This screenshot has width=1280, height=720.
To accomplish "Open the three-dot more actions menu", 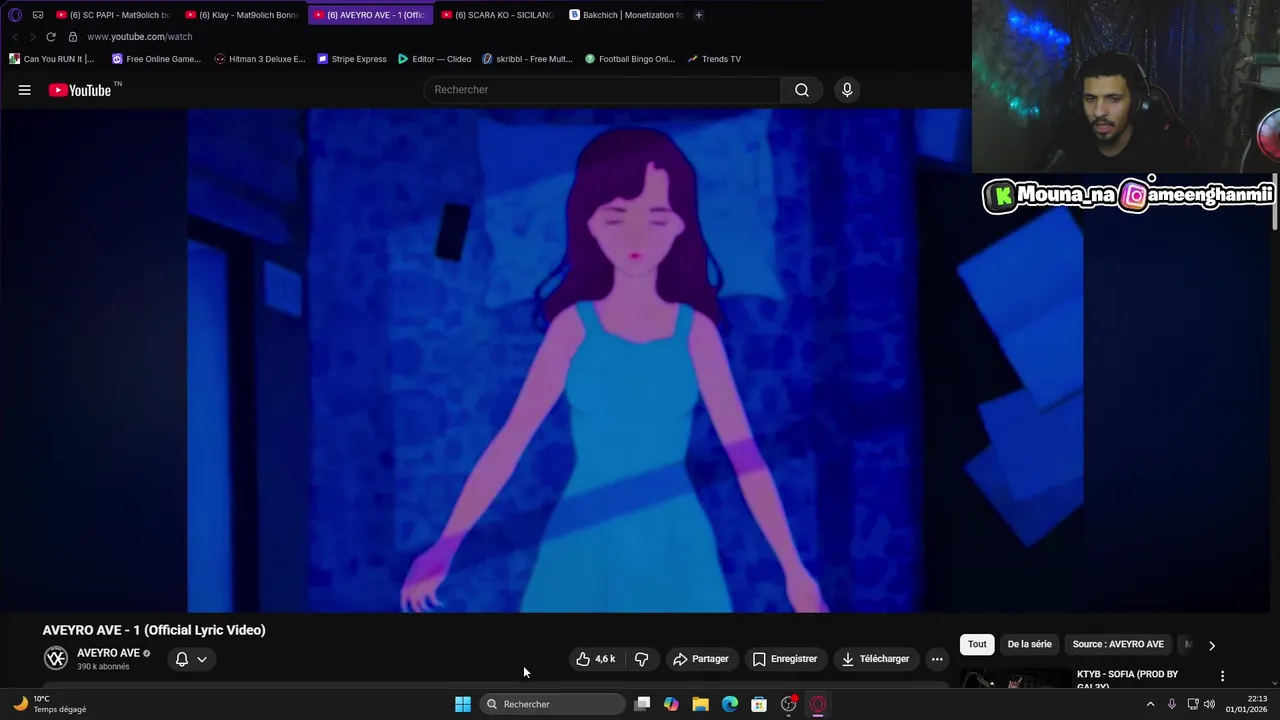I will (x=937, y=659).
